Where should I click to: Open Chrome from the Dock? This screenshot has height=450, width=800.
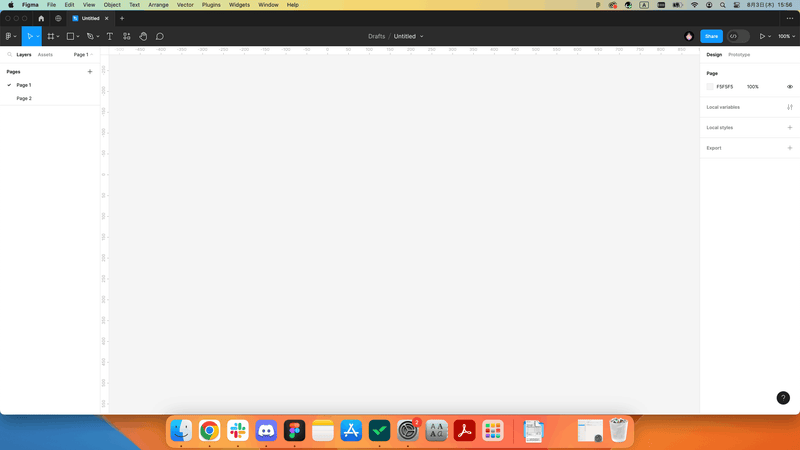pyautogui.click(x=209, y=431)
